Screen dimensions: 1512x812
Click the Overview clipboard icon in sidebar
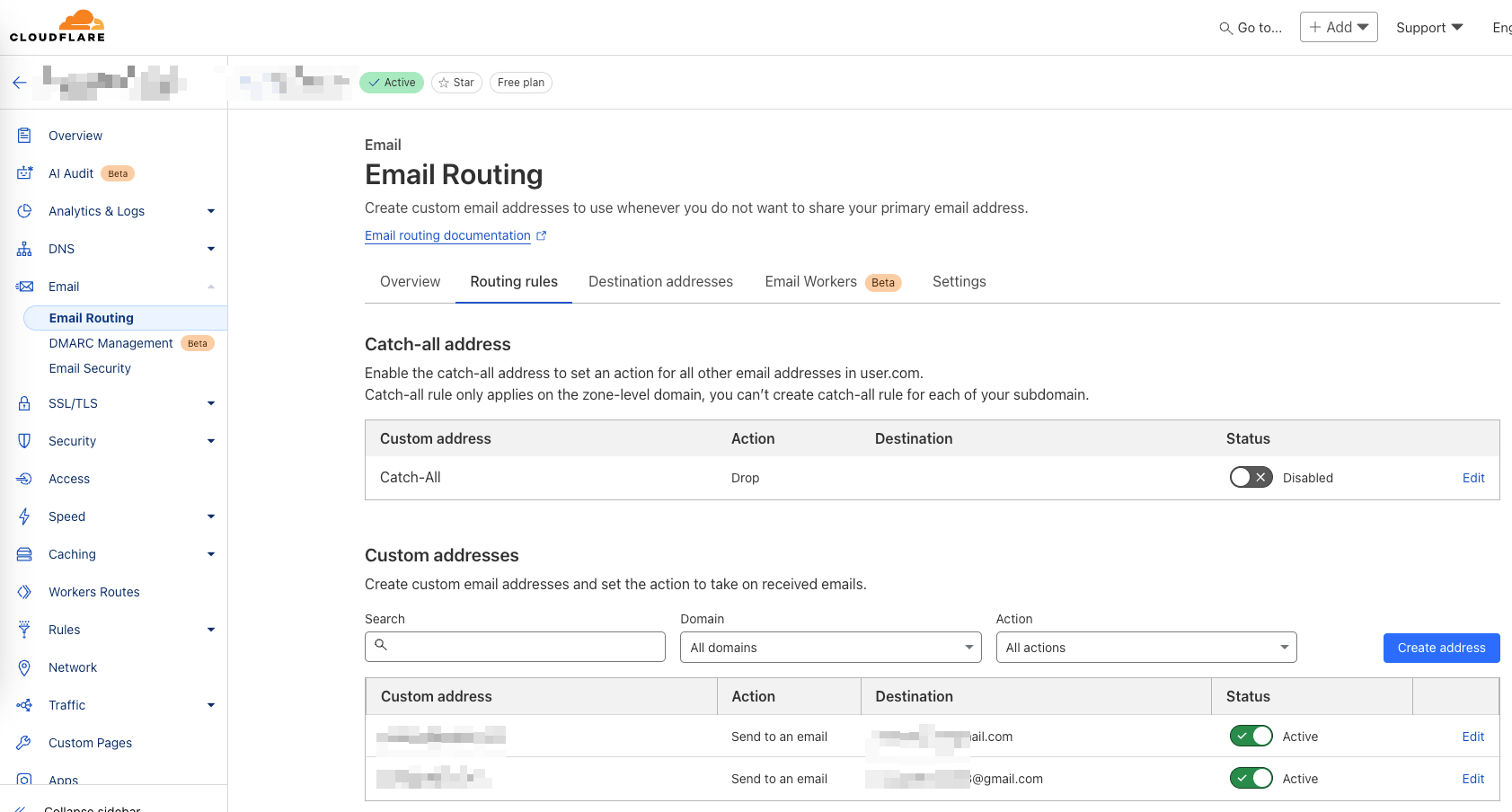24,136
